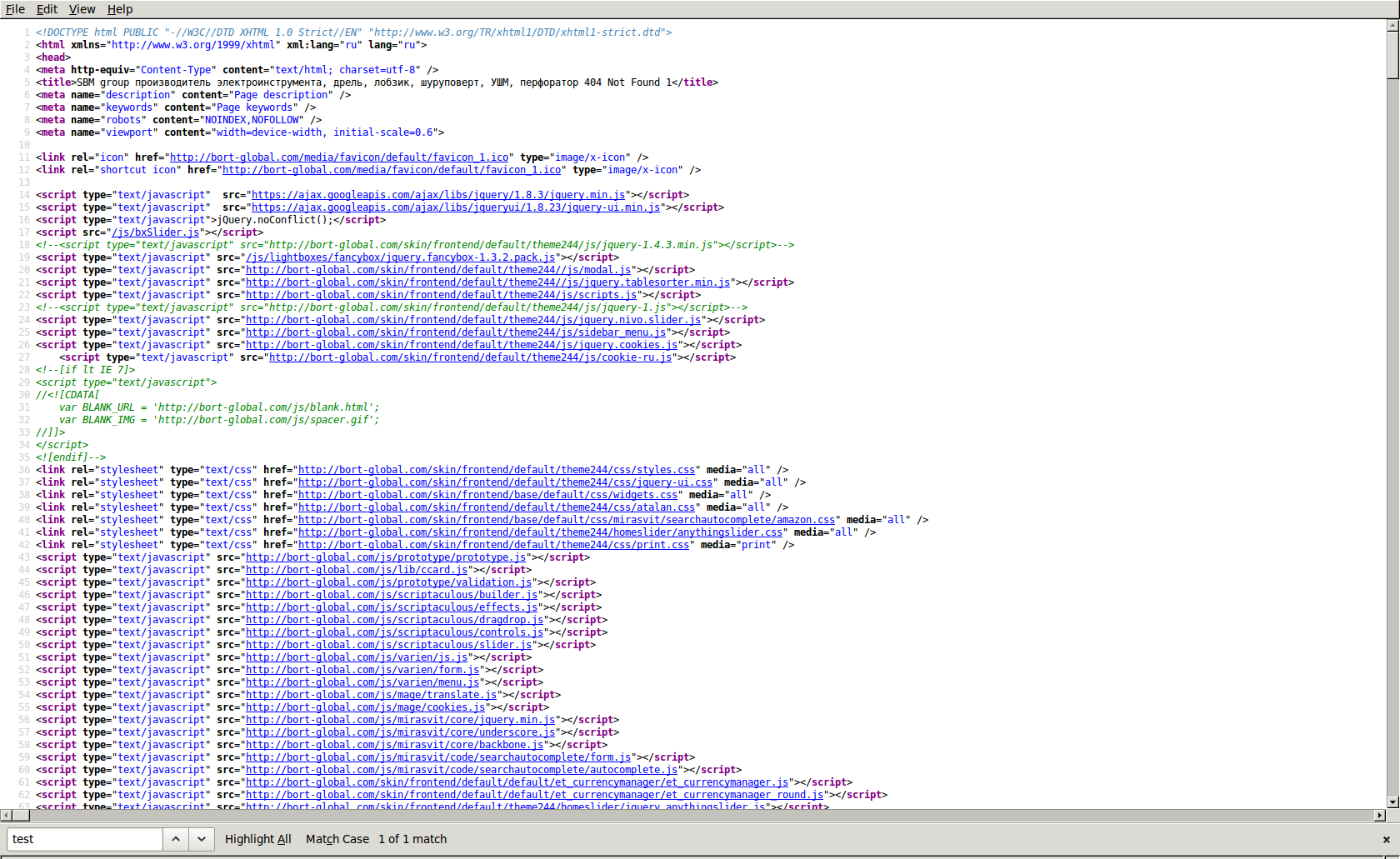The height and width of the screenshot is (859, 1400).
Task: Open the scriptaculous/slider.js link
Action: [x=388, y=645]
